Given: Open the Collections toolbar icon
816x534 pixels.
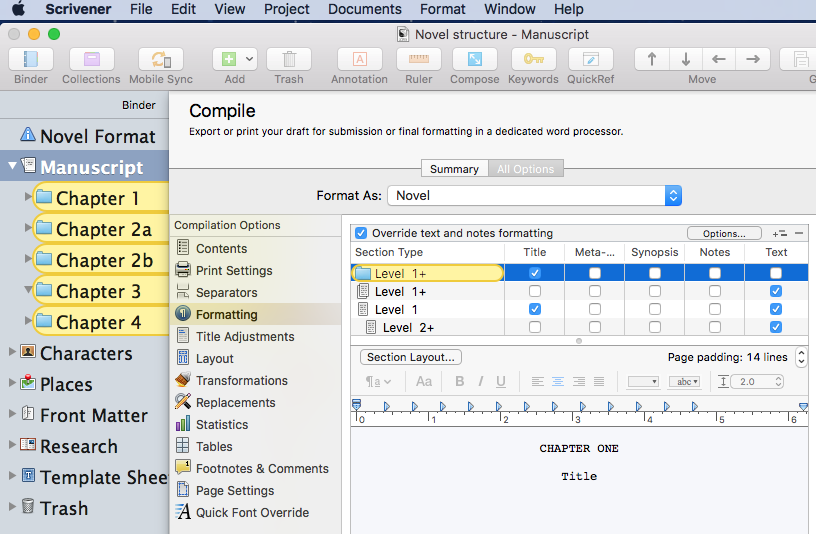Looking at the screenshot, I should point(92,59).
